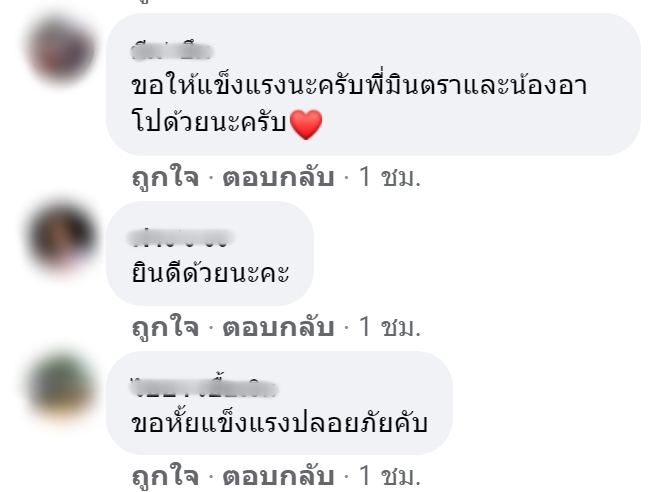Reply to ขอหั้ยแข็งแรงปลอยภัยคับ via ตอบกลับ
Viewport: 666px width, 492px height.
tap(278, 476)
